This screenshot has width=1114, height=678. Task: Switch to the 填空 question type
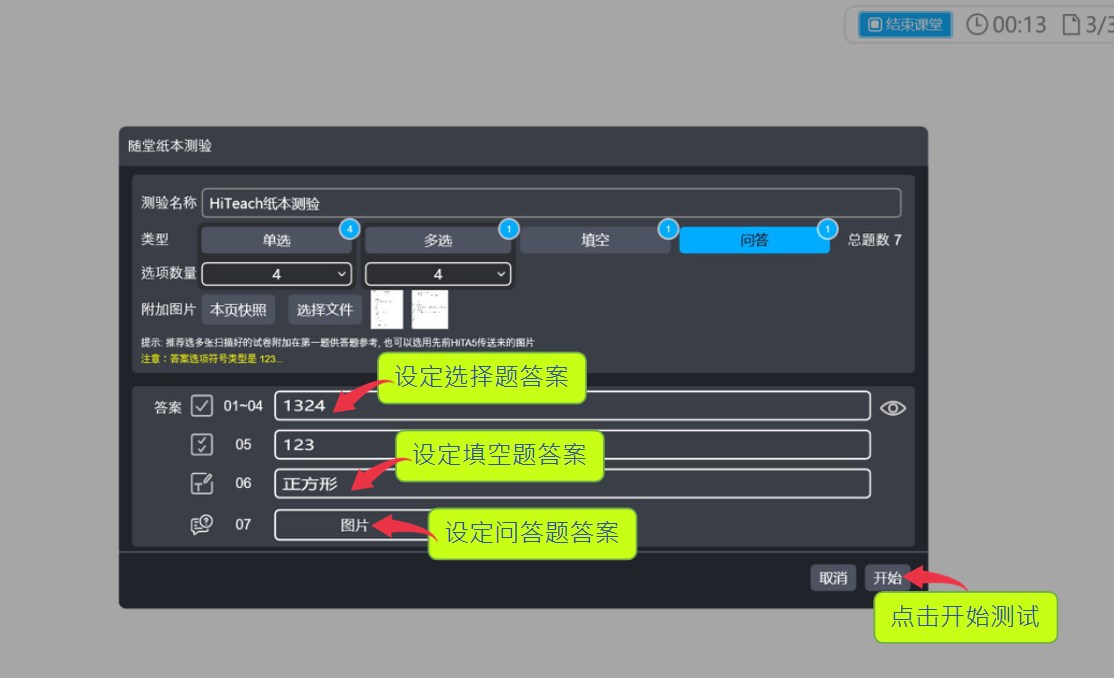[x=594, y=241]
